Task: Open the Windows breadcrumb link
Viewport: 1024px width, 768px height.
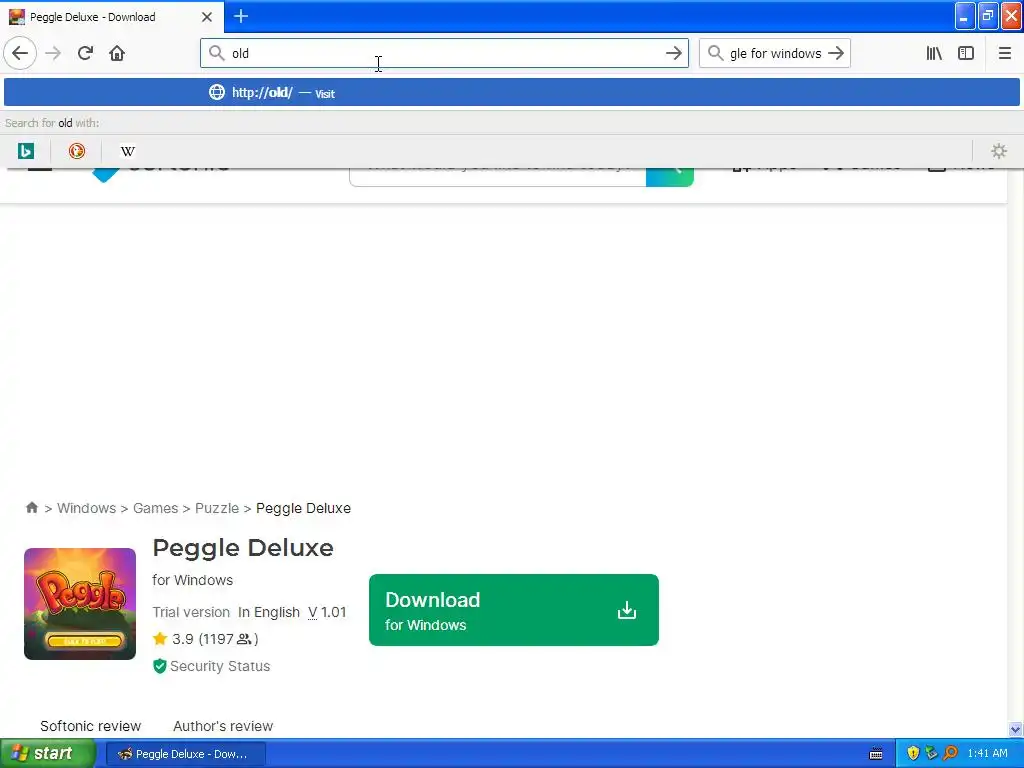Action: 86,508
